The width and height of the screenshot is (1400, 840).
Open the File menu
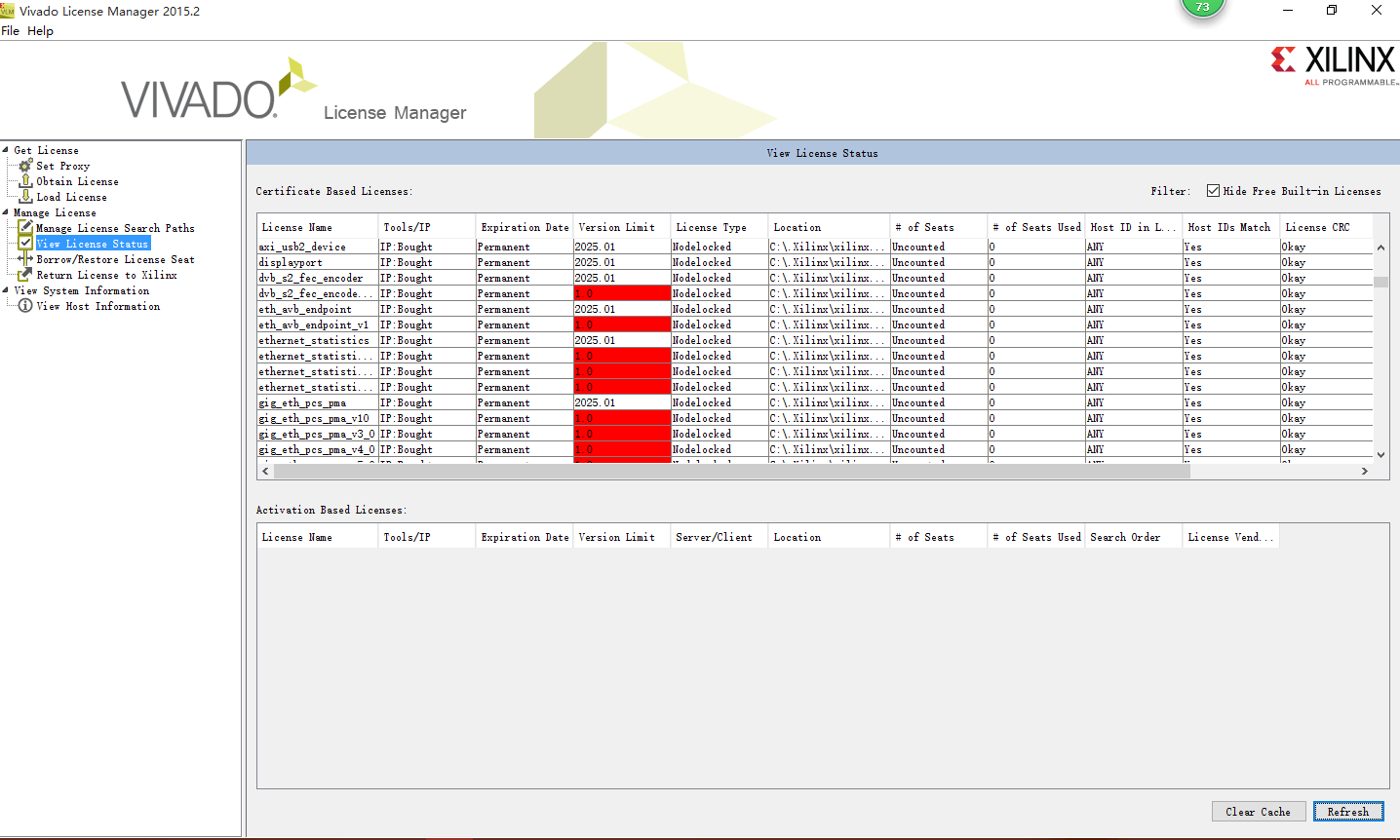pyautogui.click(x=10, y=30)
